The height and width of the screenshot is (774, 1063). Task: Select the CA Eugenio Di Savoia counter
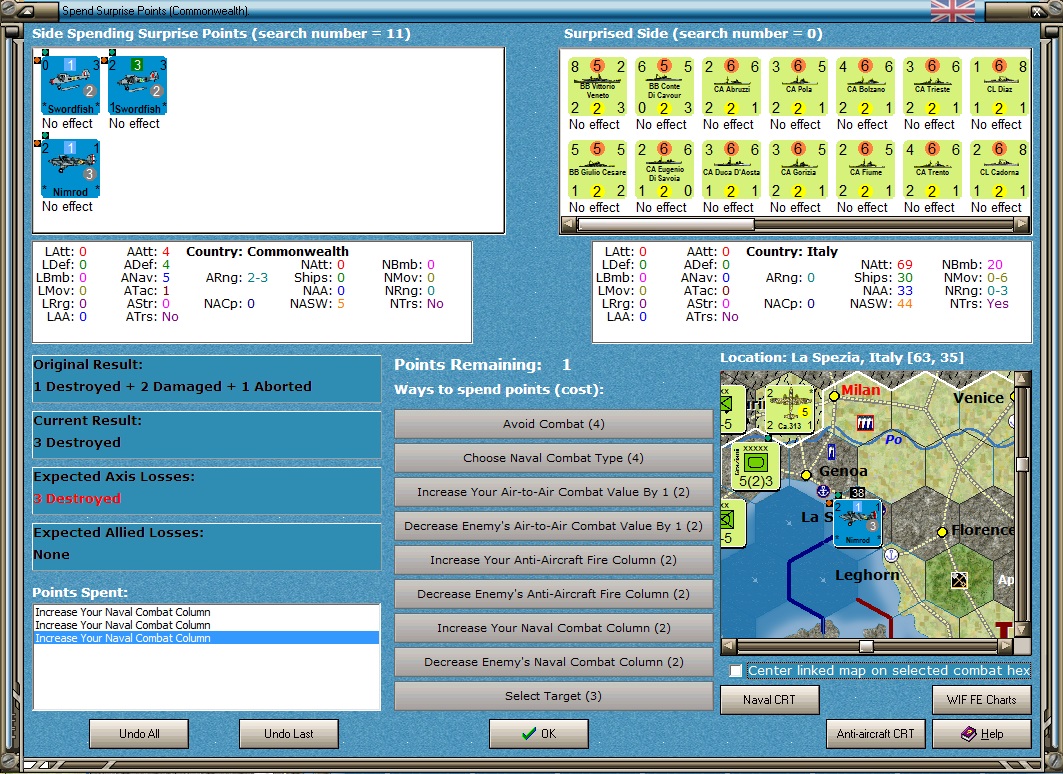click(664, 169)
